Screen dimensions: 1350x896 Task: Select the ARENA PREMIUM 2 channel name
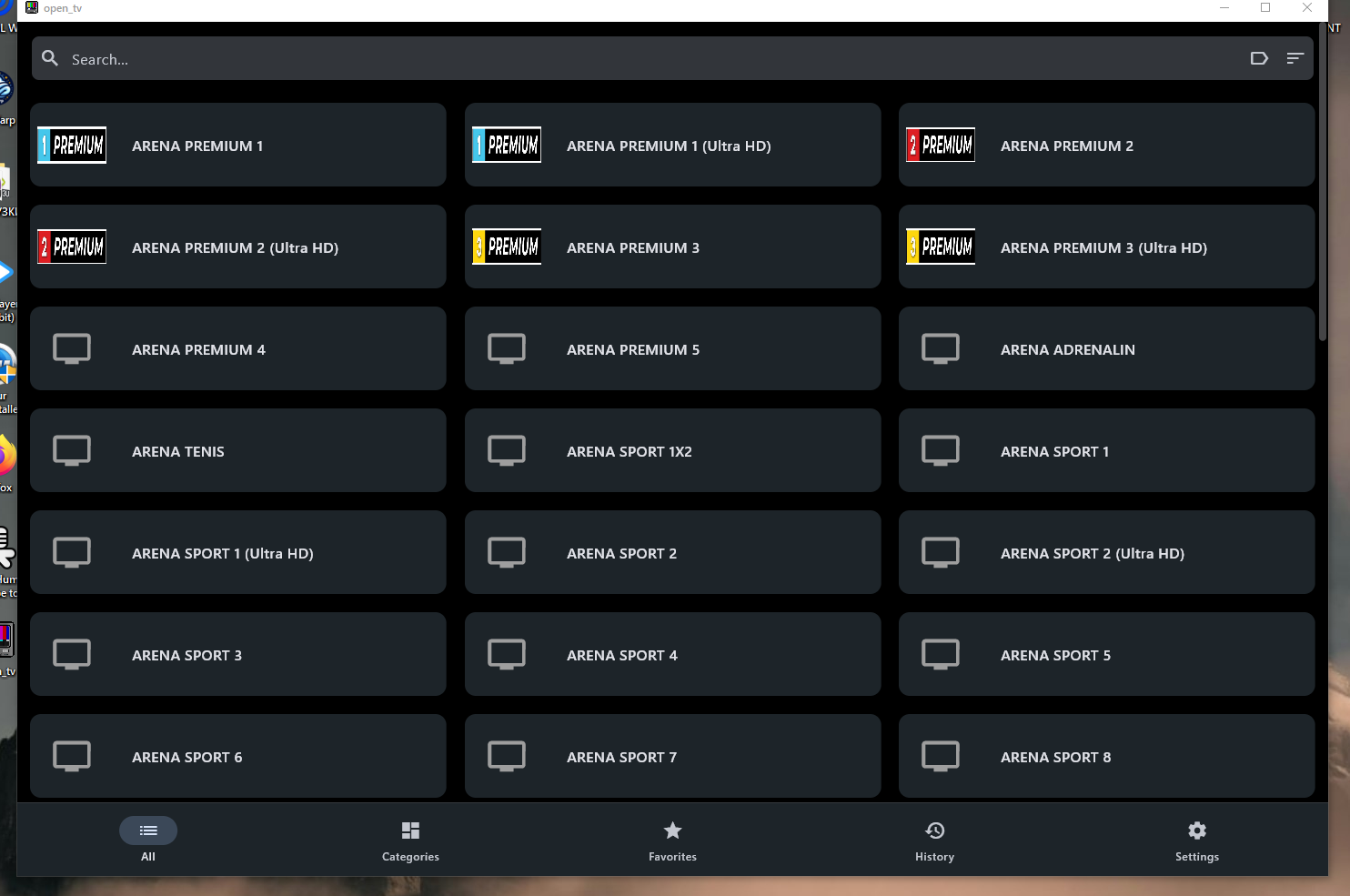tap(1067, 146)
